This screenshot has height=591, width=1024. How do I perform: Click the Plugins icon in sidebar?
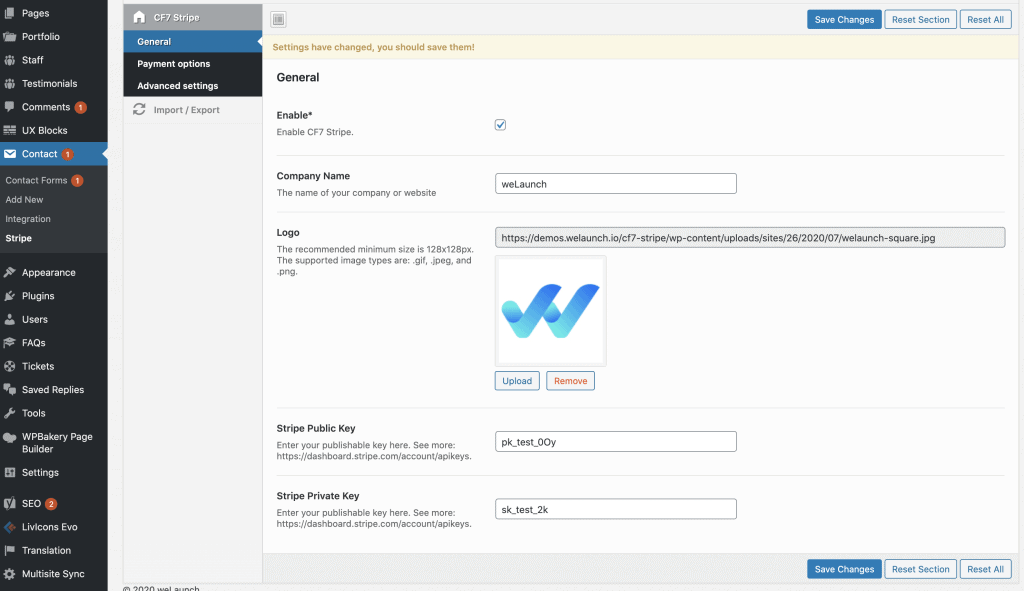click(x=10, y=296)
